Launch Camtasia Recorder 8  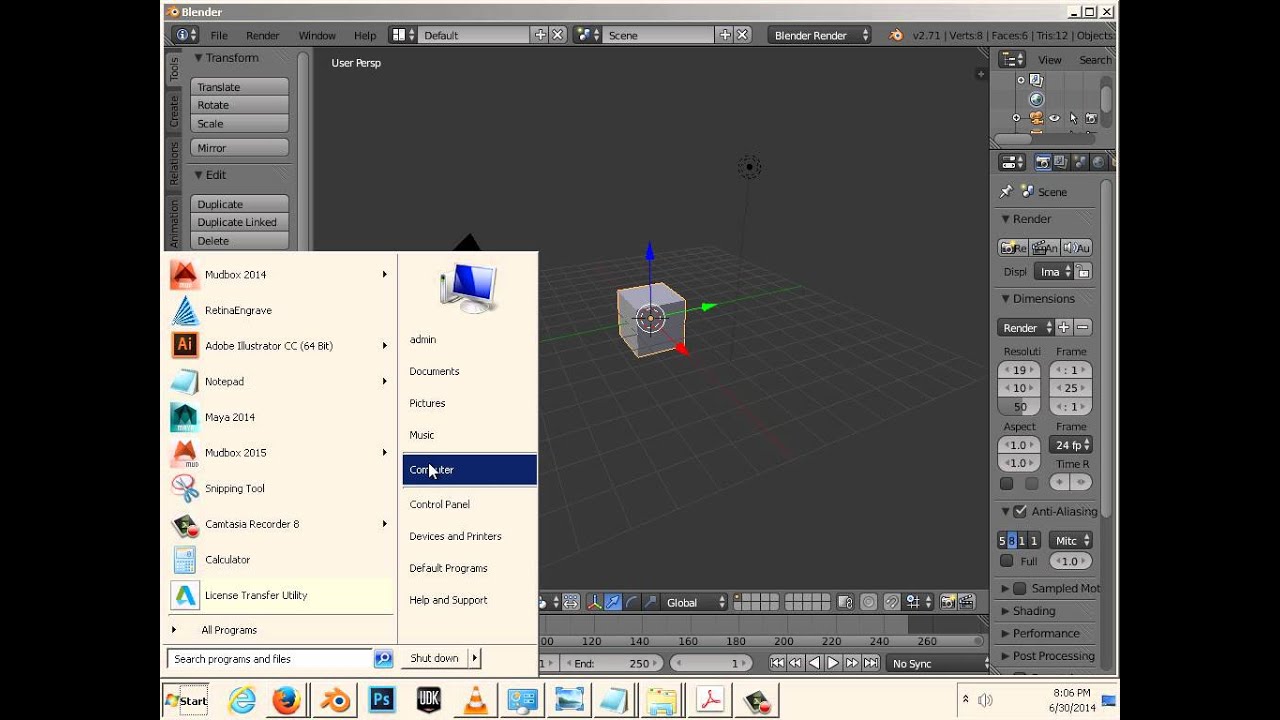pos(280,524)
